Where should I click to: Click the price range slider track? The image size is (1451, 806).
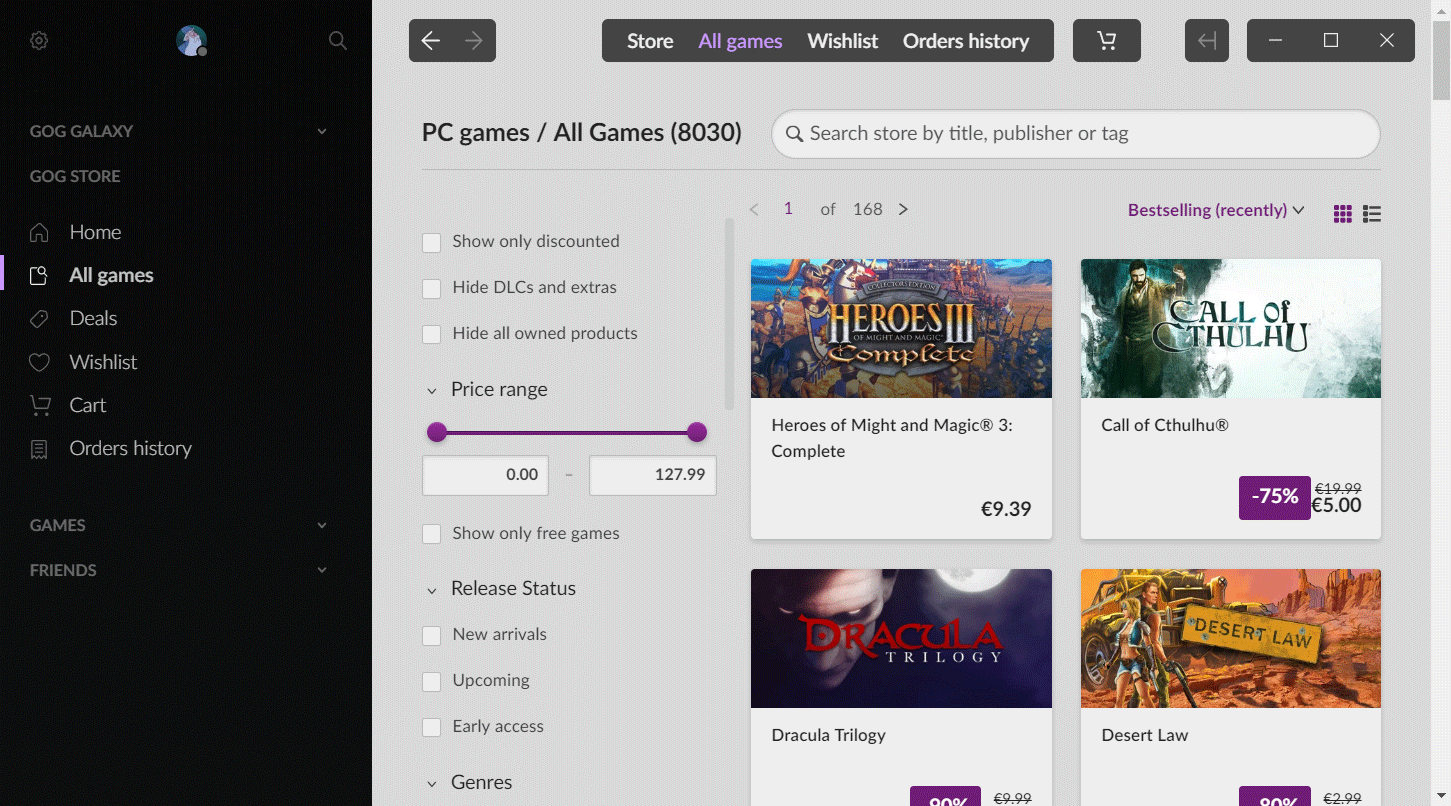click(567, 432)
